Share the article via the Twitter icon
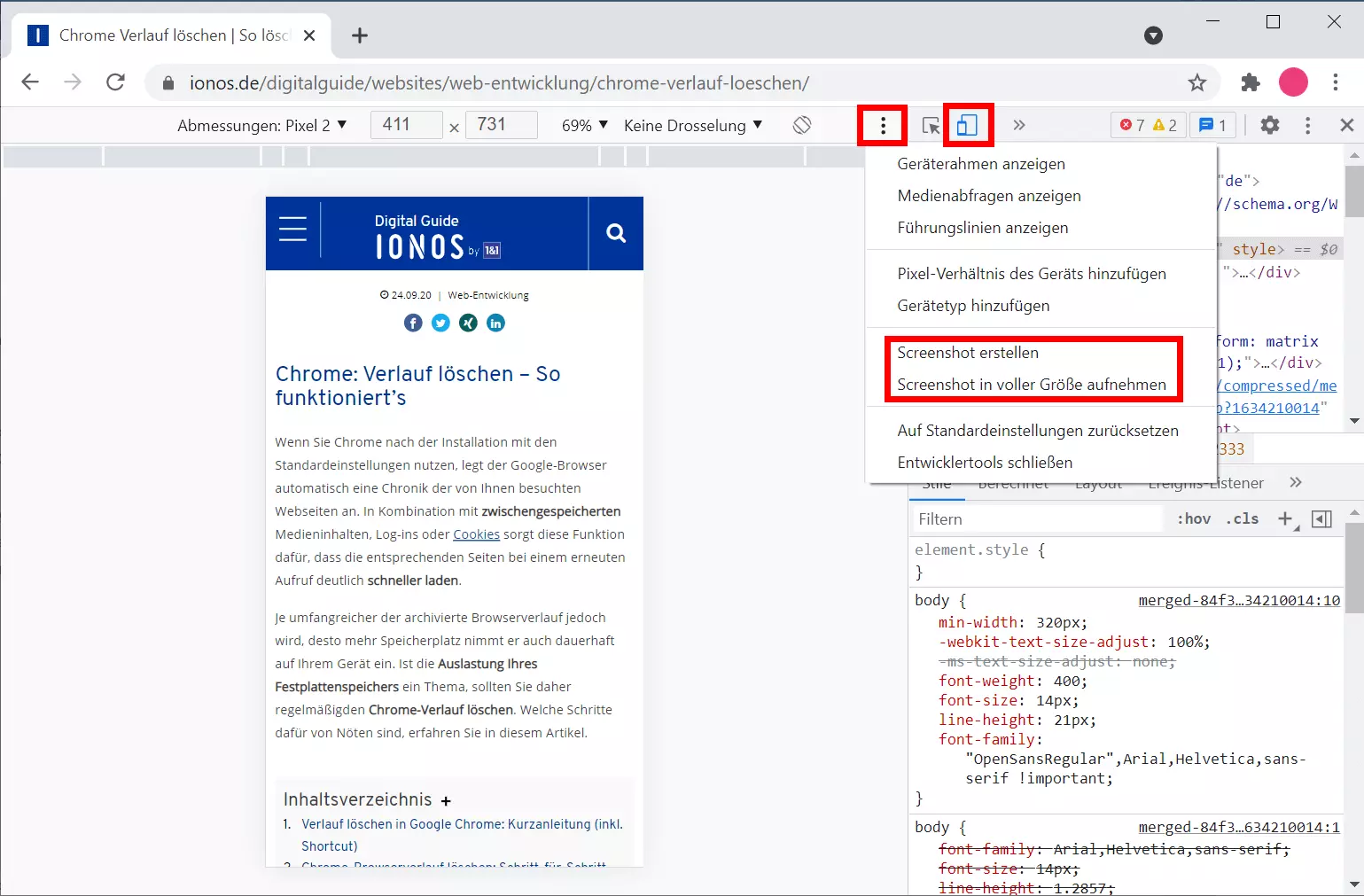The width and height of the screenshot is (1364, 896). [440, 323]
